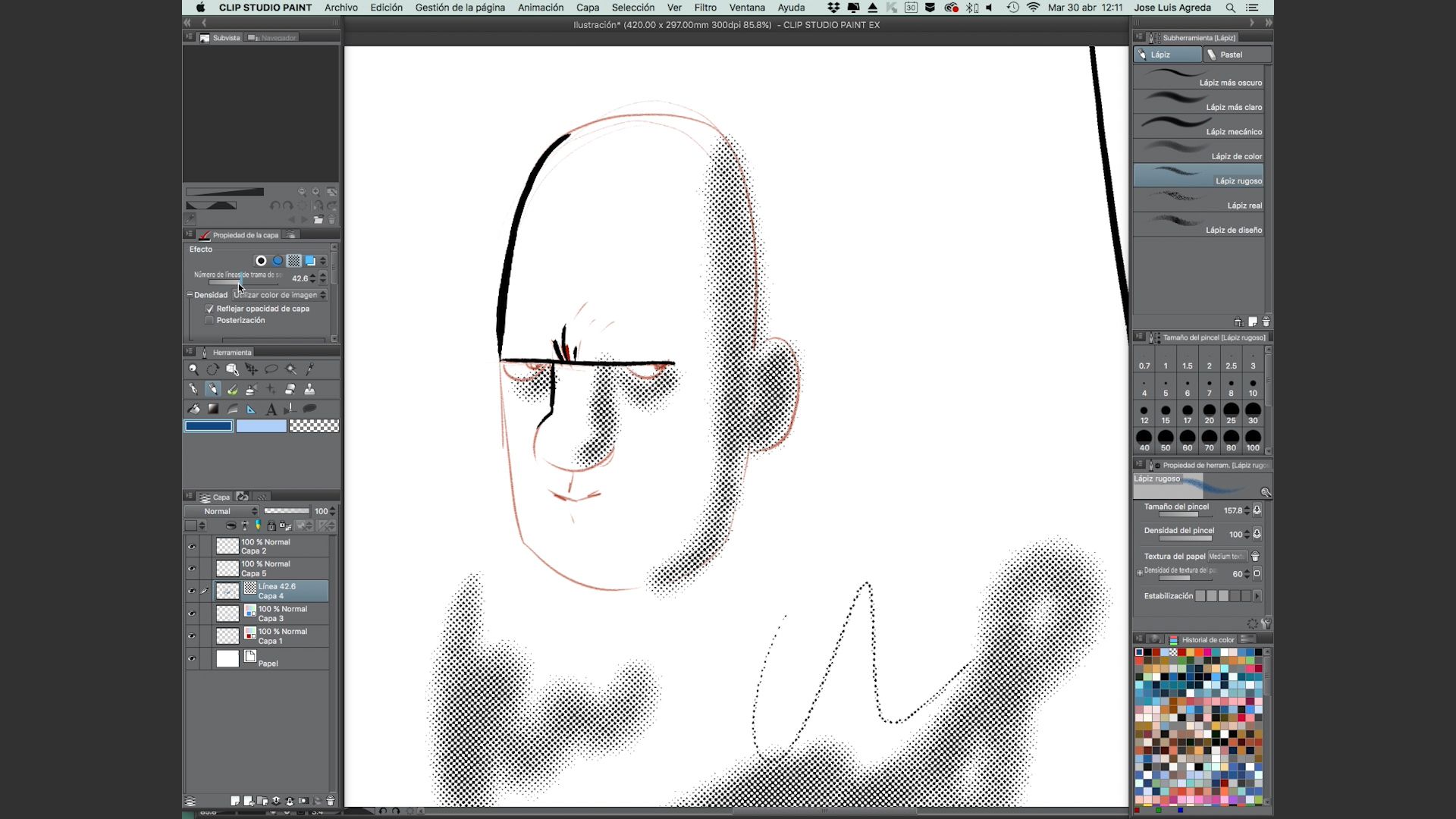Open Densidad del pincel dynamics button
Screen dimensions: 1456x819
(1257, 534)
